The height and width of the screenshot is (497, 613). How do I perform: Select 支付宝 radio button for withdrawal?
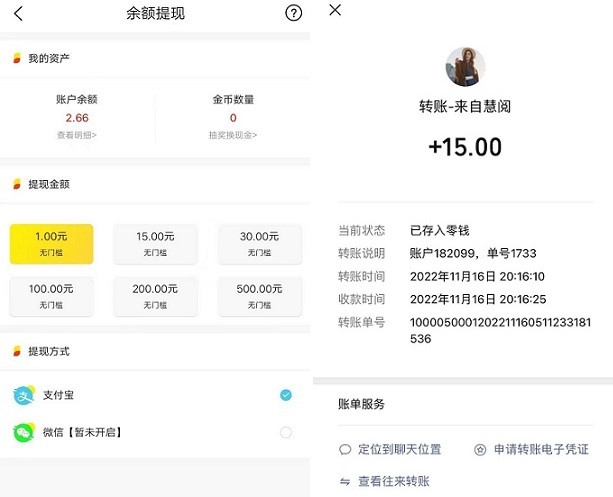[286, 396]
